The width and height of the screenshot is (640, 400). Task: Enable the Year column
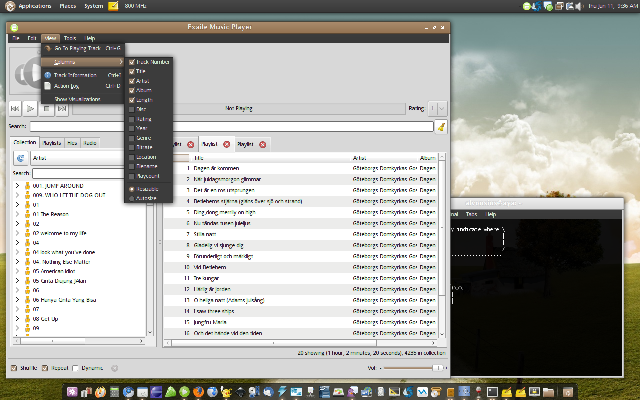(x=131, y=128)
